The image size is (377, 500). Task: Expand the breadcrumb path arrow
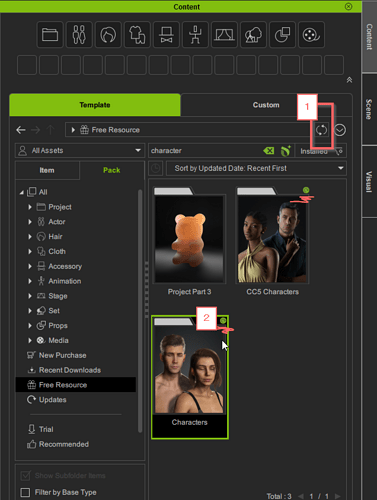(73, 130)
